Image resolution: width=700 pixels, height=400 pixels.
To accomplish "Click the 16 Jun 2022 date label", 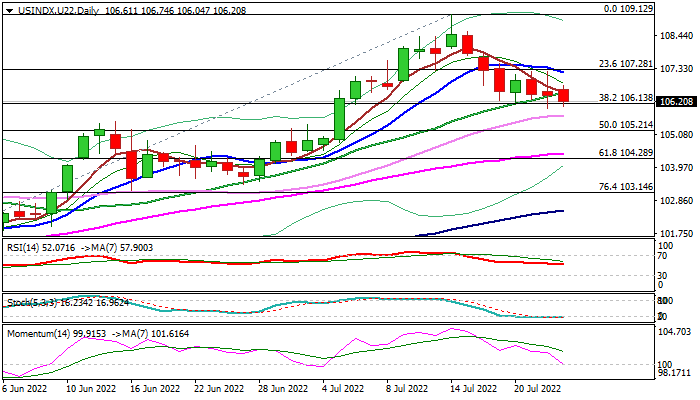I will coord(155,389).
